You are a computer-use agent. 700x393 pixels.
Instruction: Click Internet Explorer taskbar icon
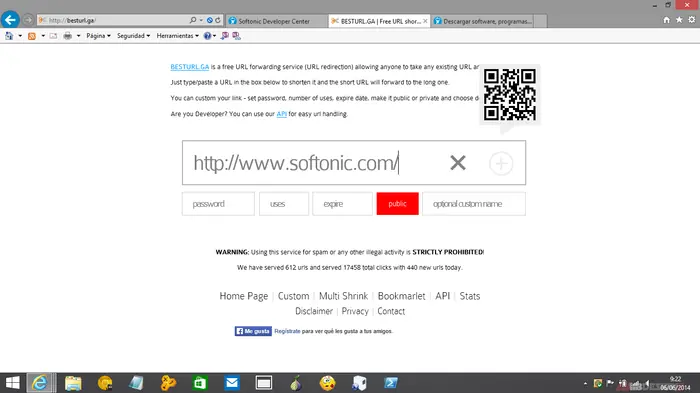[x=41, y=383]
